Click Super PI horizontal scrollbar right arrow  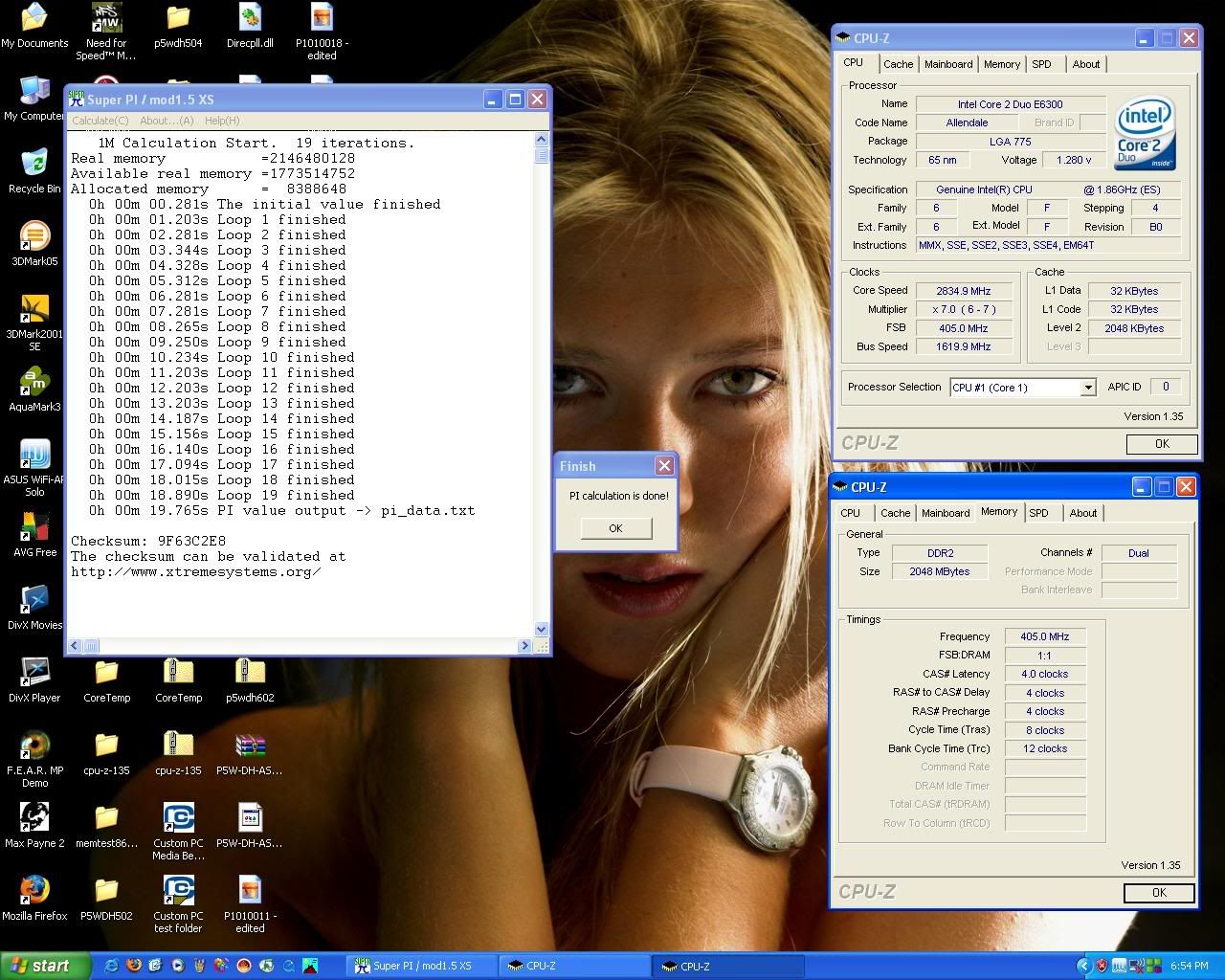click(x=524, y=646)
